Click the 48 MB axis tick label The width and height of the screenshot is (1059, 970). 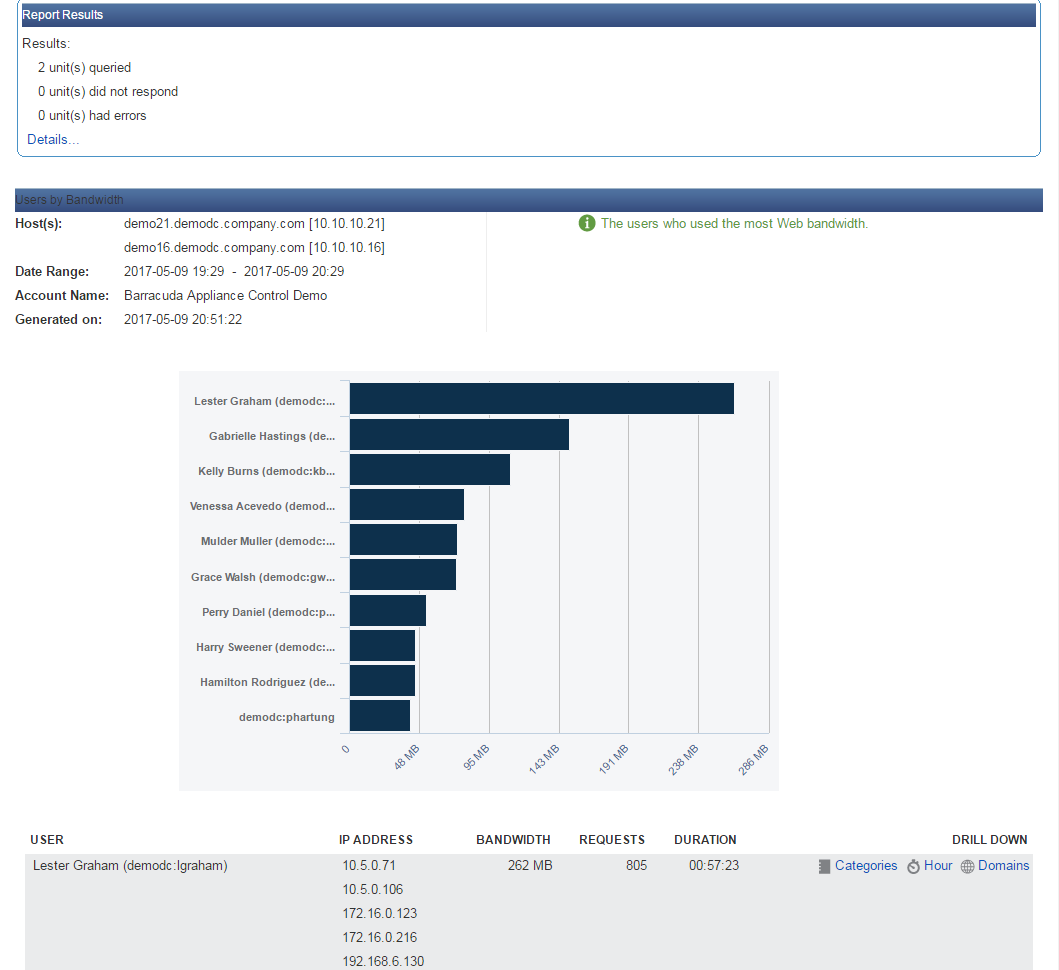pos(407,757)
